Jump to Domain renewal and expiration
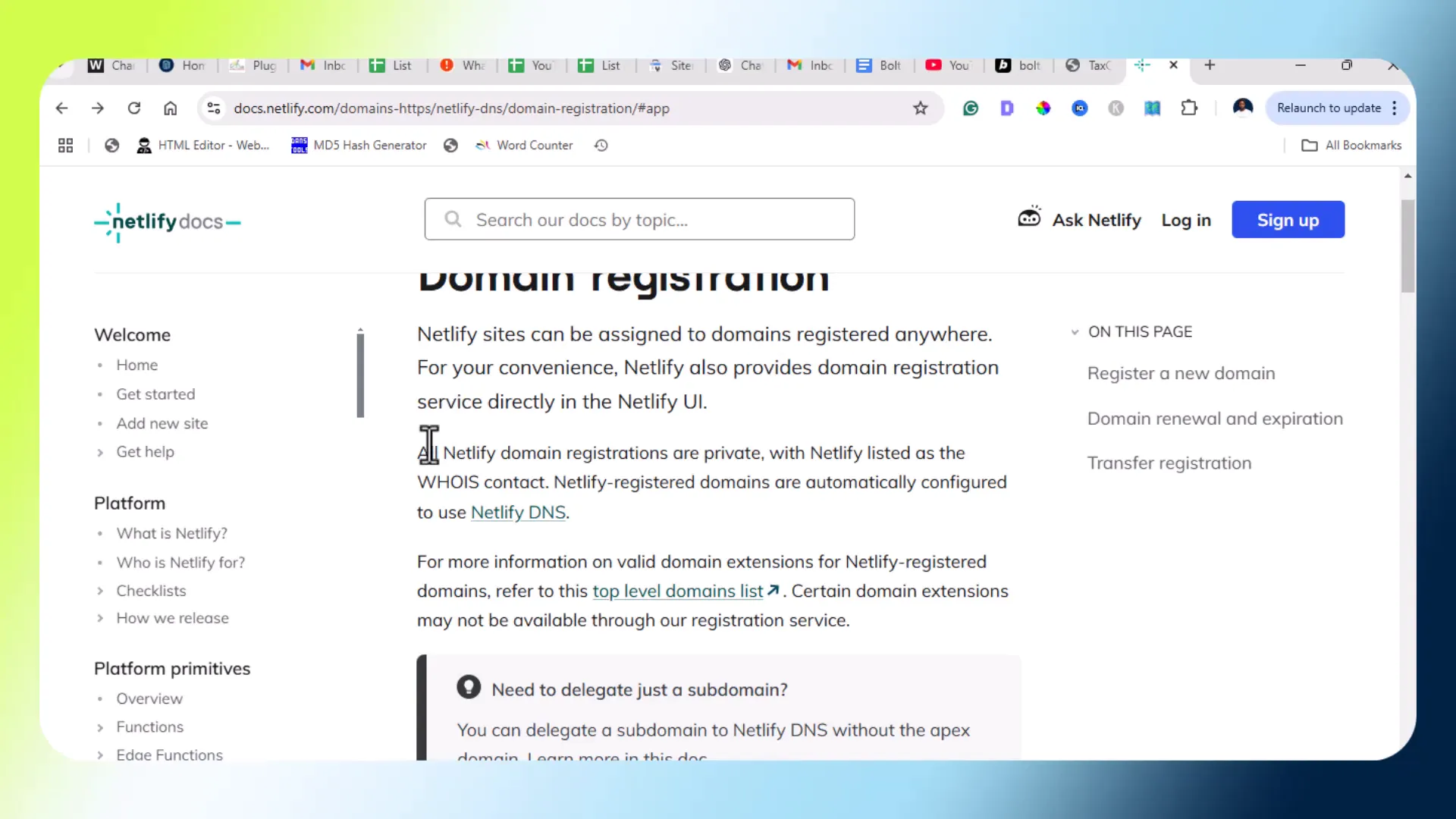The image size is (1456, 819). pyautogui.click(x=1215, y=419)
